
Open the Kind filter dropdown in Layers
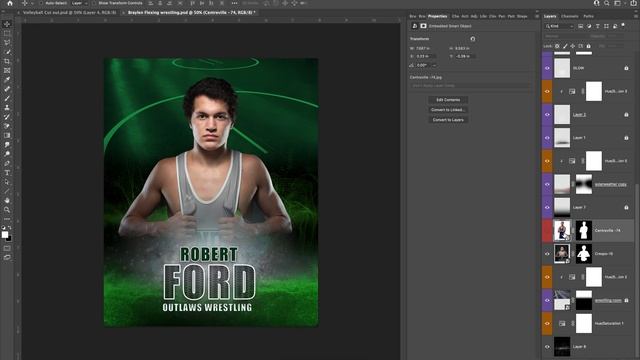pos(560,26)
